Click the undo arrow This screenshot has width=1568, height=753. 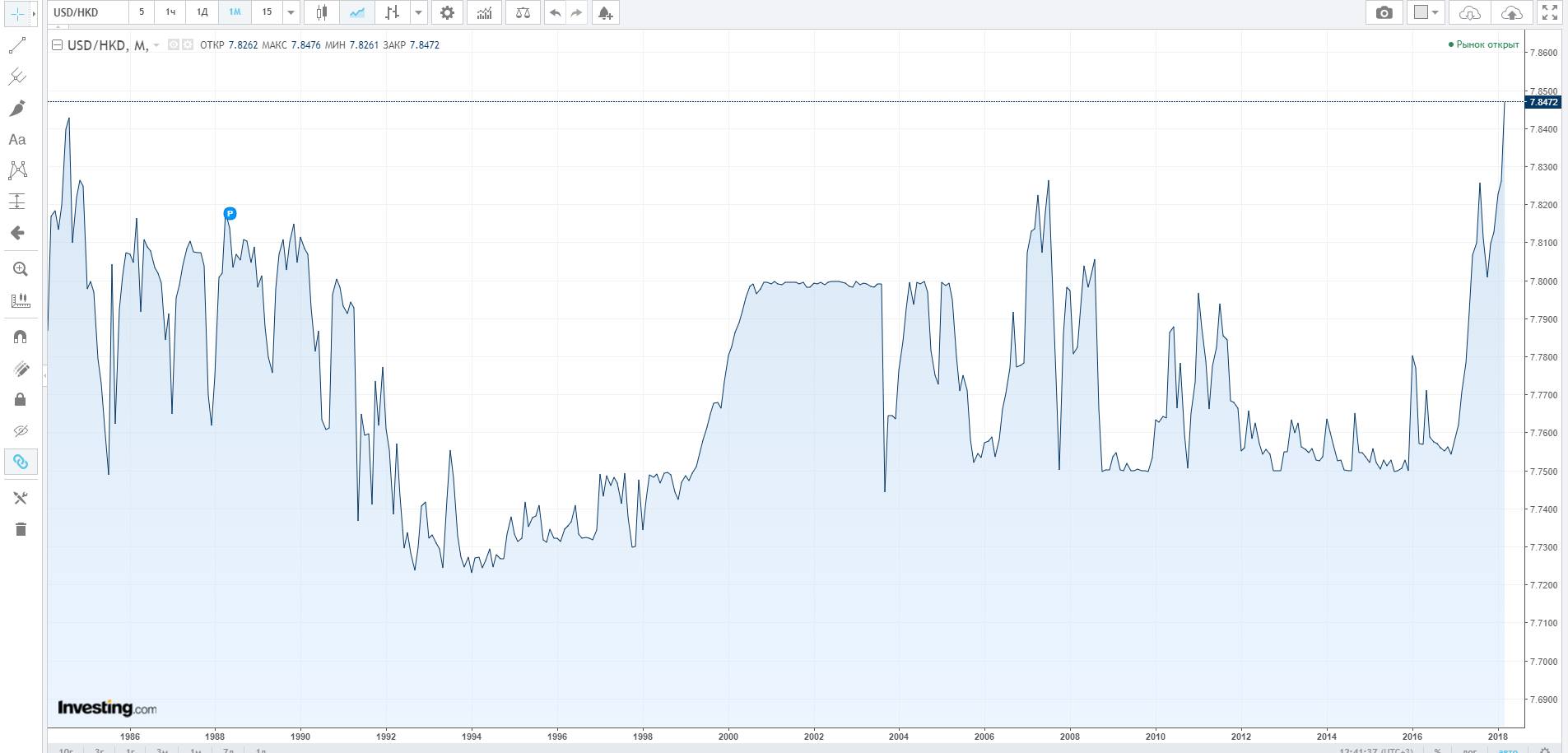pyautogui.click(x=556, y=12)
